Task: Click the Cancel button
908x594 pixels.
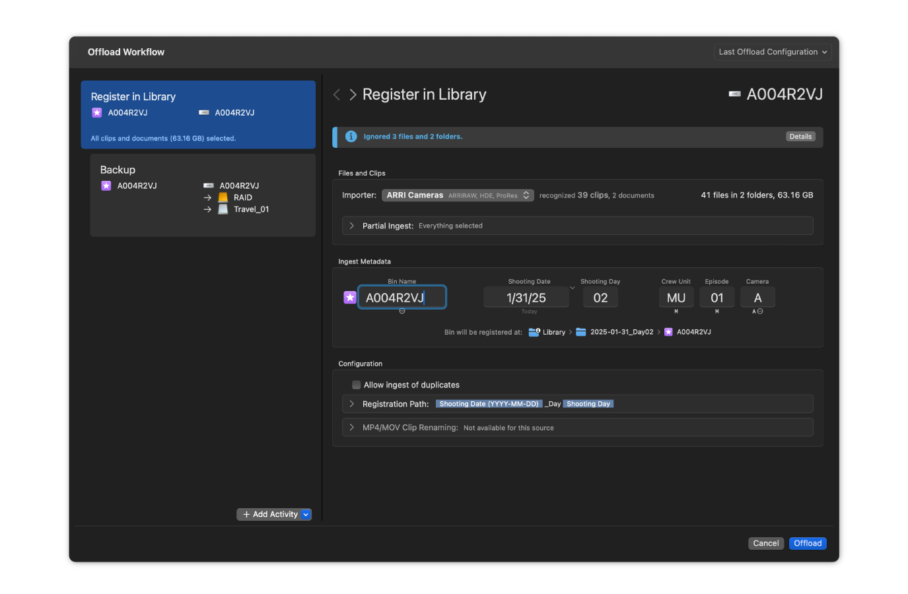Action: pos(766,543)
